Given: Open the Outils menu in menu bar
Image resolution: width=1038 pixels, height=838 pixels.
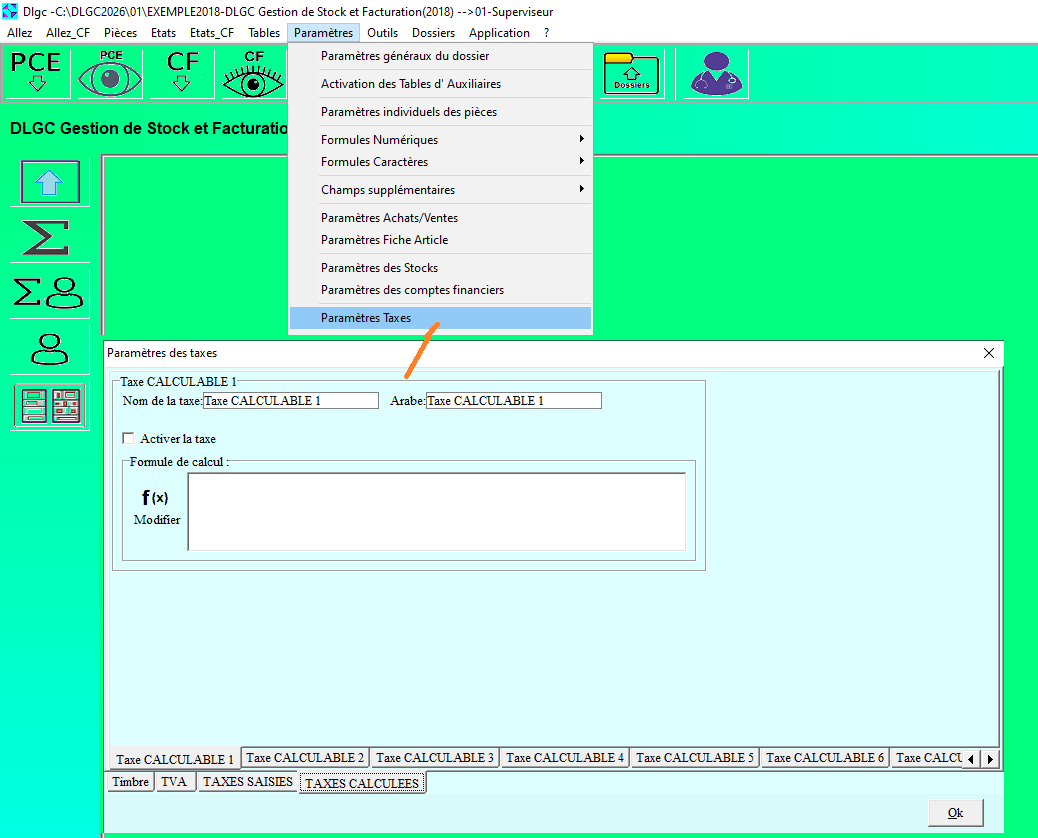Looking at the screenshot, I should click(382, 33).
